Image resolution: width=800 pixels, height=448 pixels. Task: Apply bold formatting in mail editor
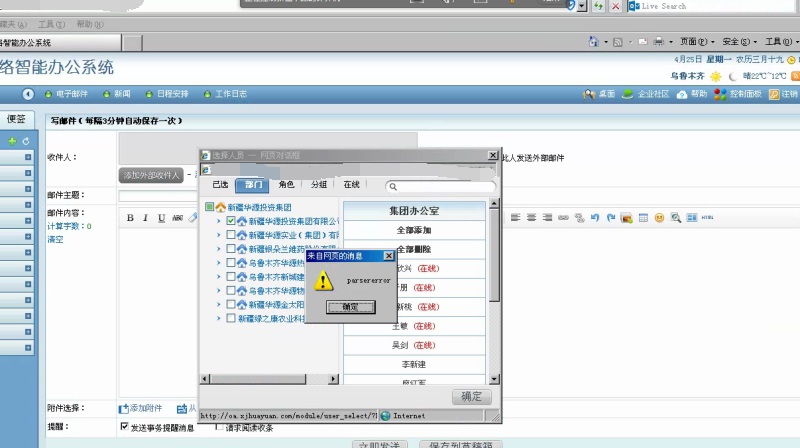coord(130,218)
